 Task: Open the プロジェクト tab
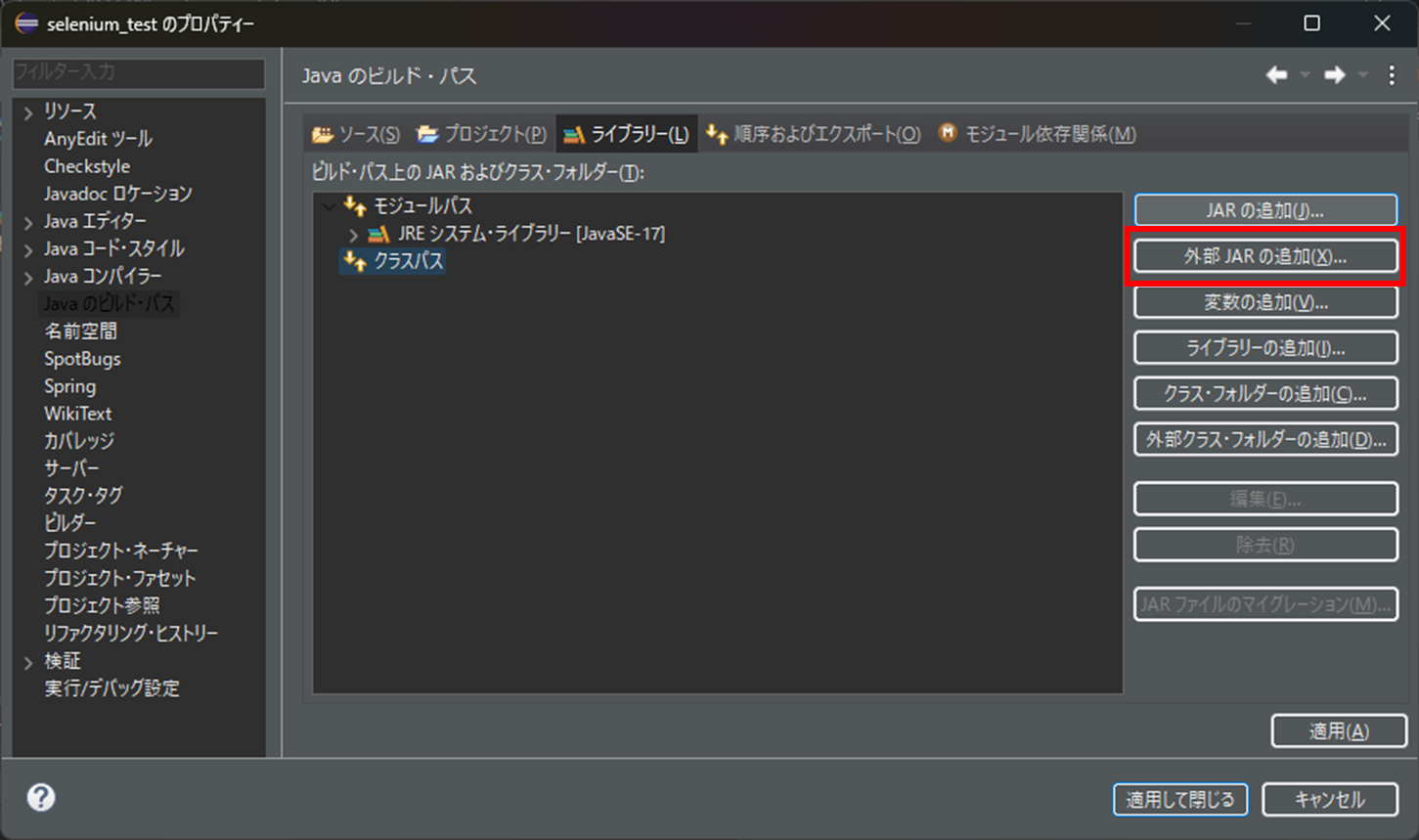[479, 133]
